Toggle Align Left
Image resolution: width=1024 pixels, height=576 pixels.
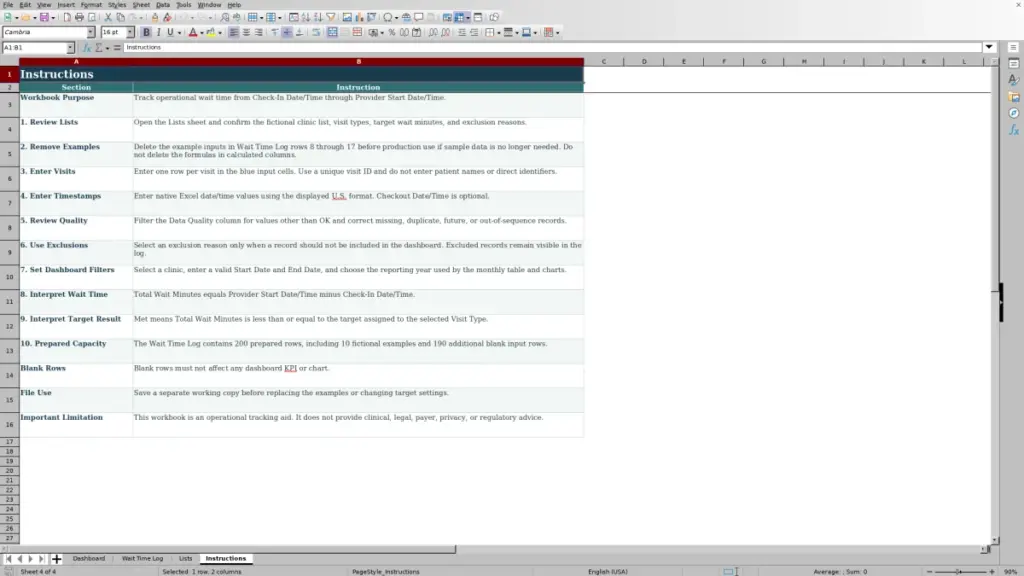(x=234, y=33)
